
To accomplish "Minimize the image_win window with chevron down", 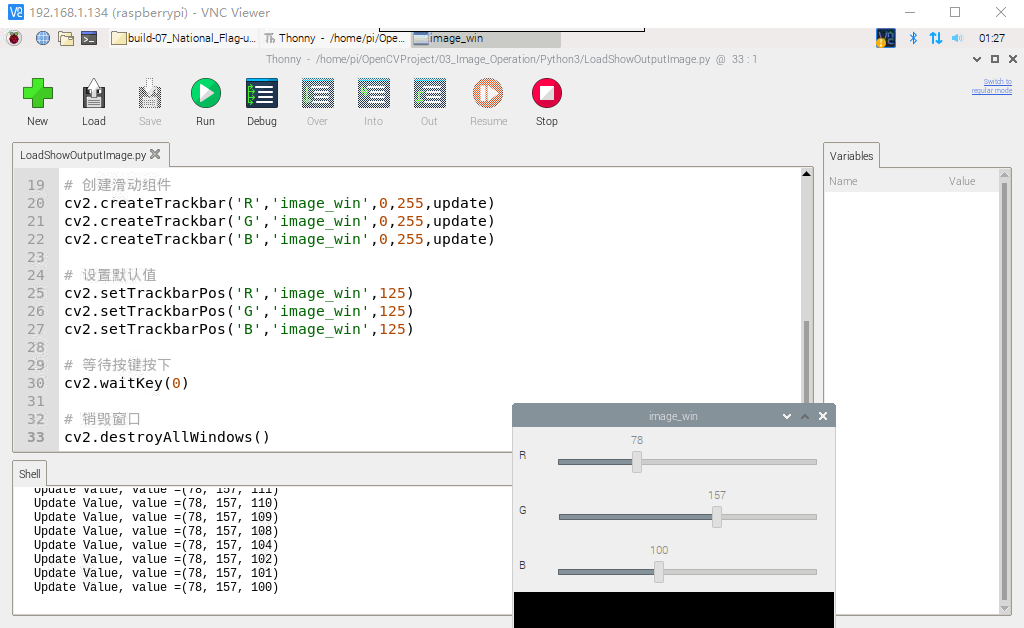I will click(x=786, y=416).
